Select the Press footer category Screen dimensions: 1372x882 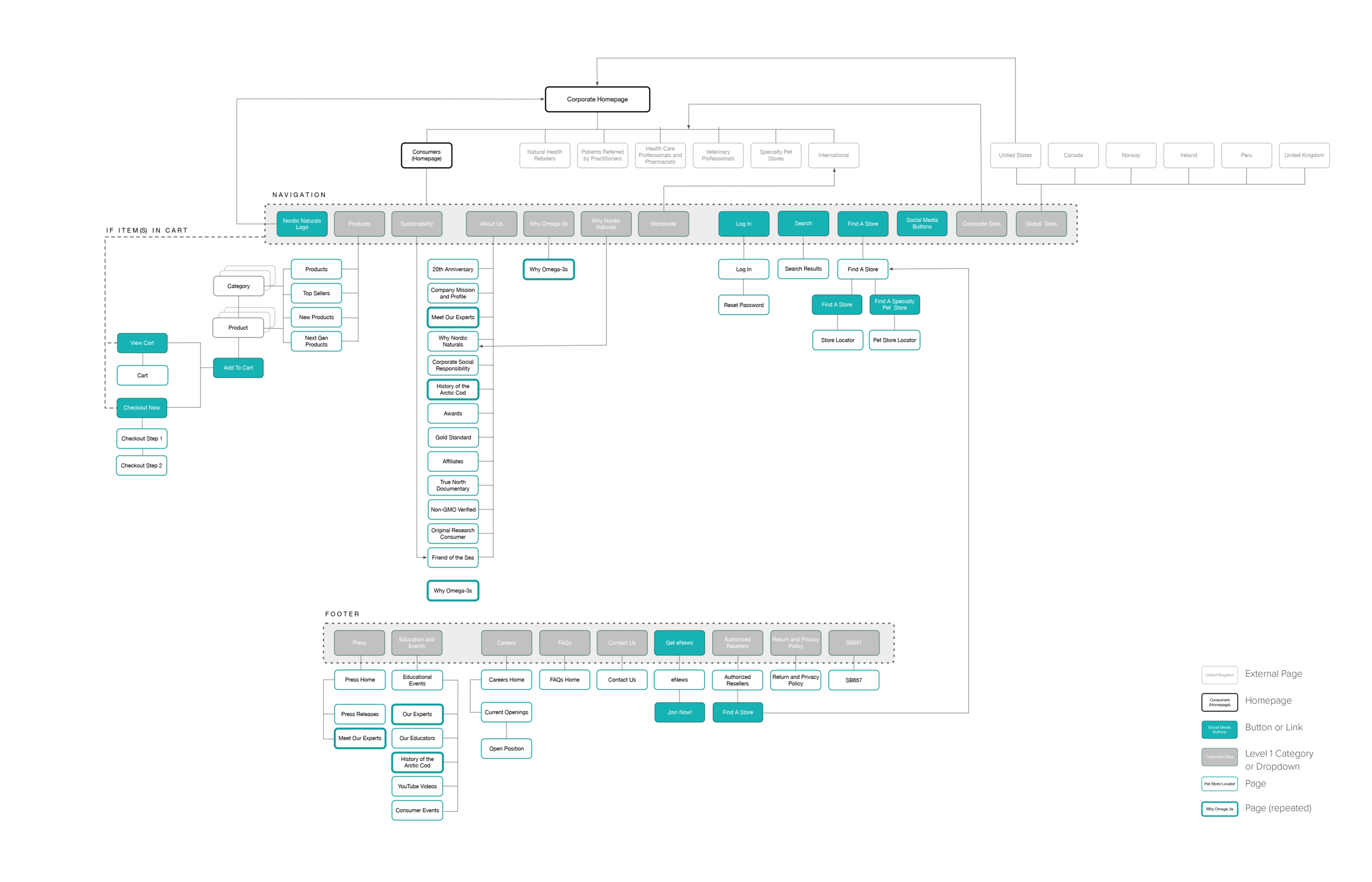359,643
